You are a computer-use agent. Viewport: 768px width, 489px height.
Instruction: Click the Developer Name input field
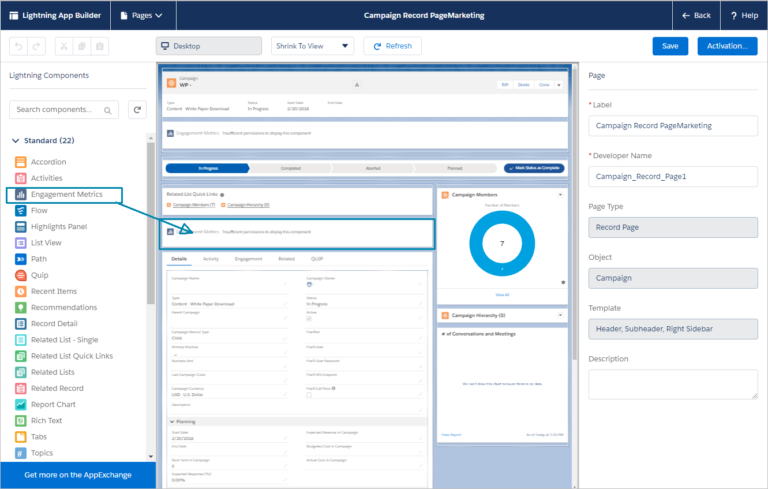(673, 176)
